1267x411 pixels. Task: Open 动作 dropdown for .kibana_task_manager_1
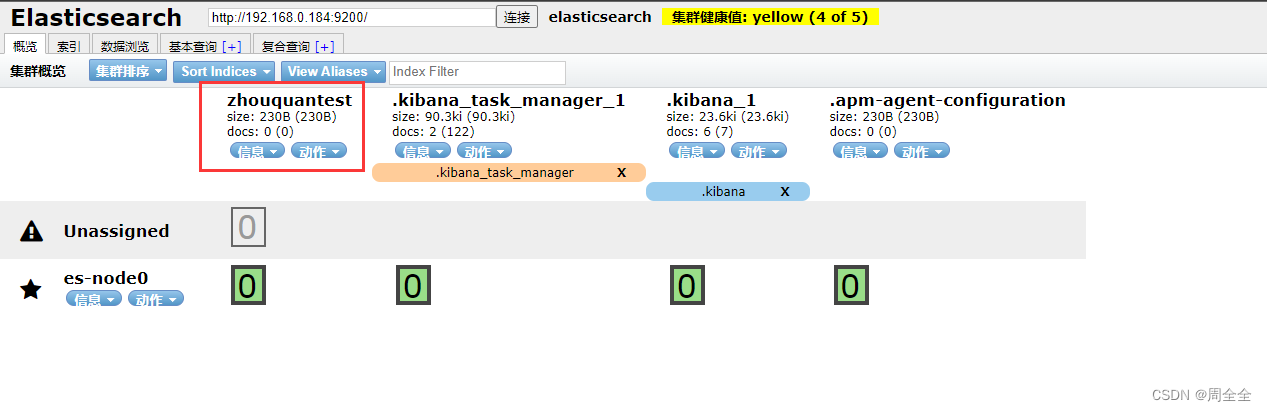[x=484, y=151]
